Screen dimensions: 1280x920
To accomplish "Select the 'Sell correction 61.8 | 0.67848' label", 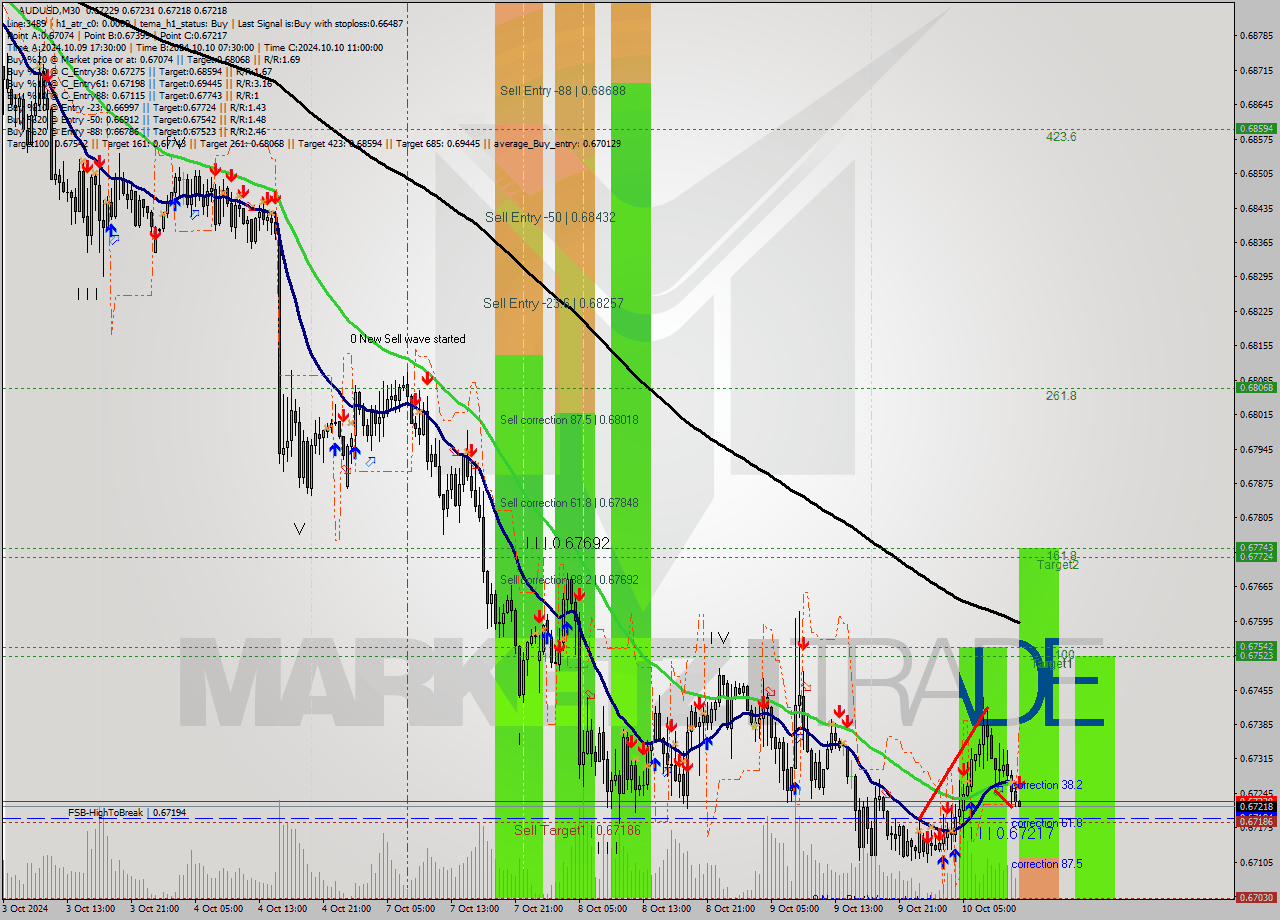I will pyautogui.click(x=569, y=503).
